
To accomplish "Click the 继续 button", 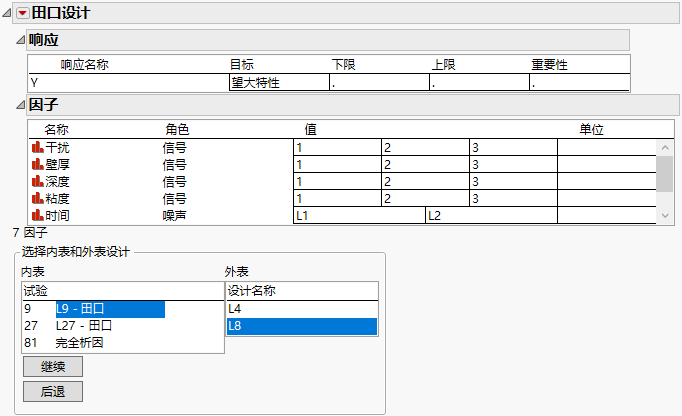I will (53, 367).
